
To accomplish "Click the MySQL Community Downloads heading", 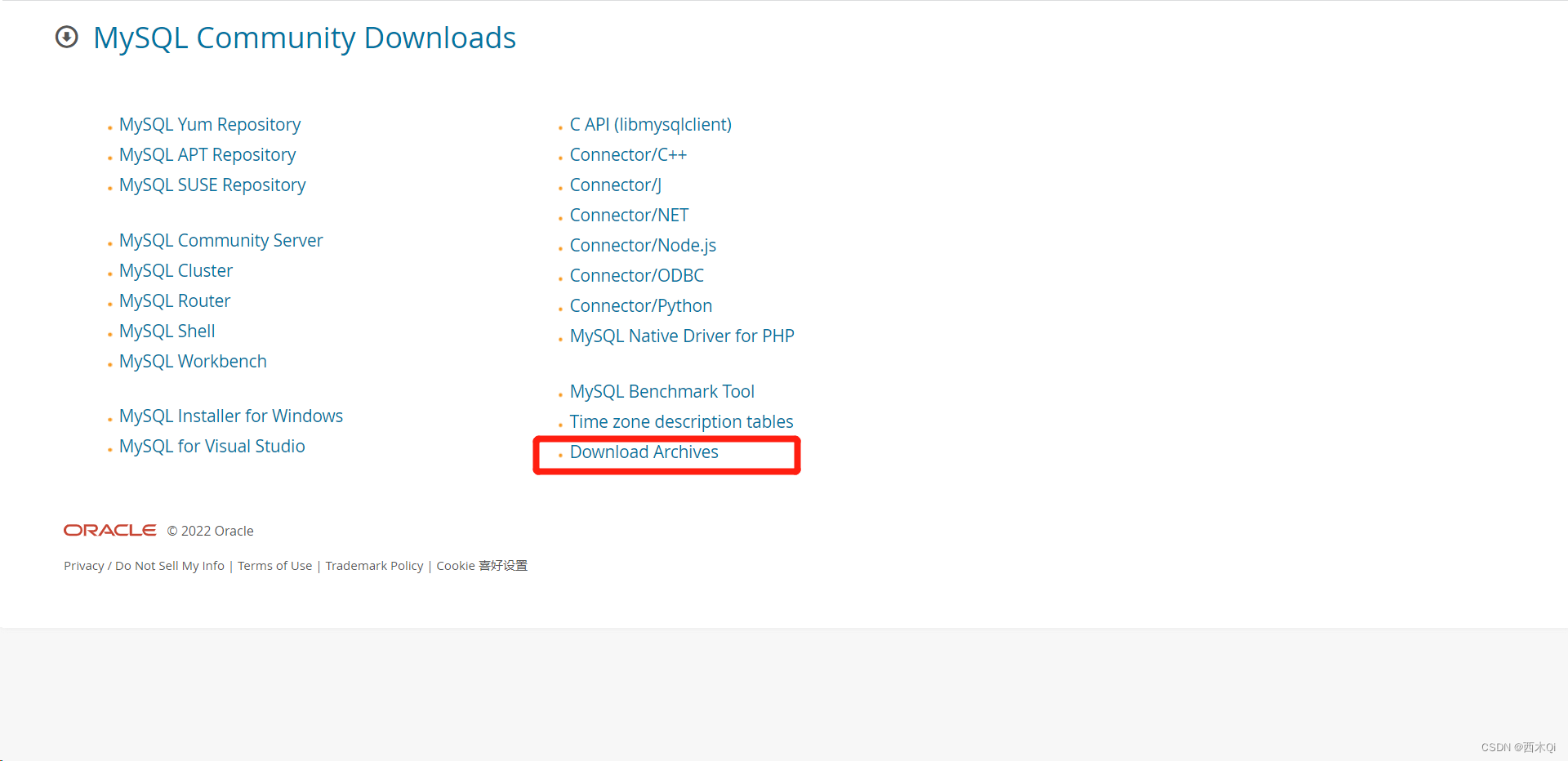I will pyautogui.click(x=305, y=38).
